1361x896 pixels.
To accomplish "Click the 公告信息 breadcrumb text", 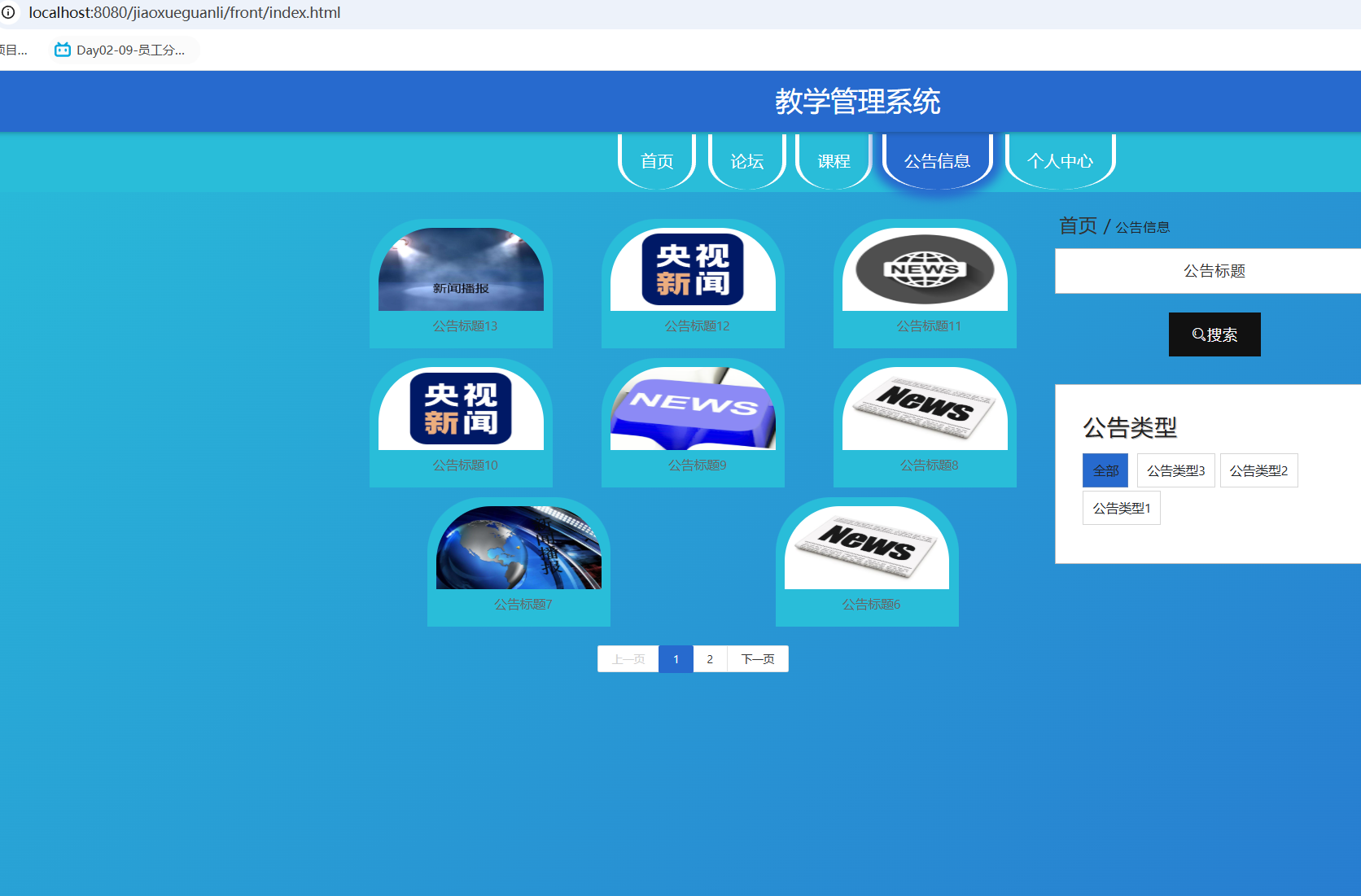I will click(x=1142, y=228).
